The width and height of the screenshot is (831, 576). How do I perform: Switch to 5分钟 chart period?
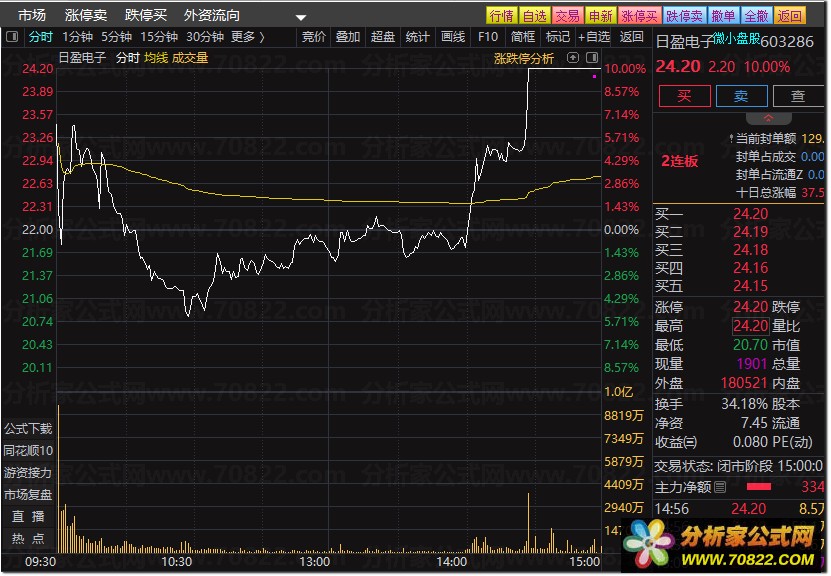pyautogui.click(x=116, y=37)
